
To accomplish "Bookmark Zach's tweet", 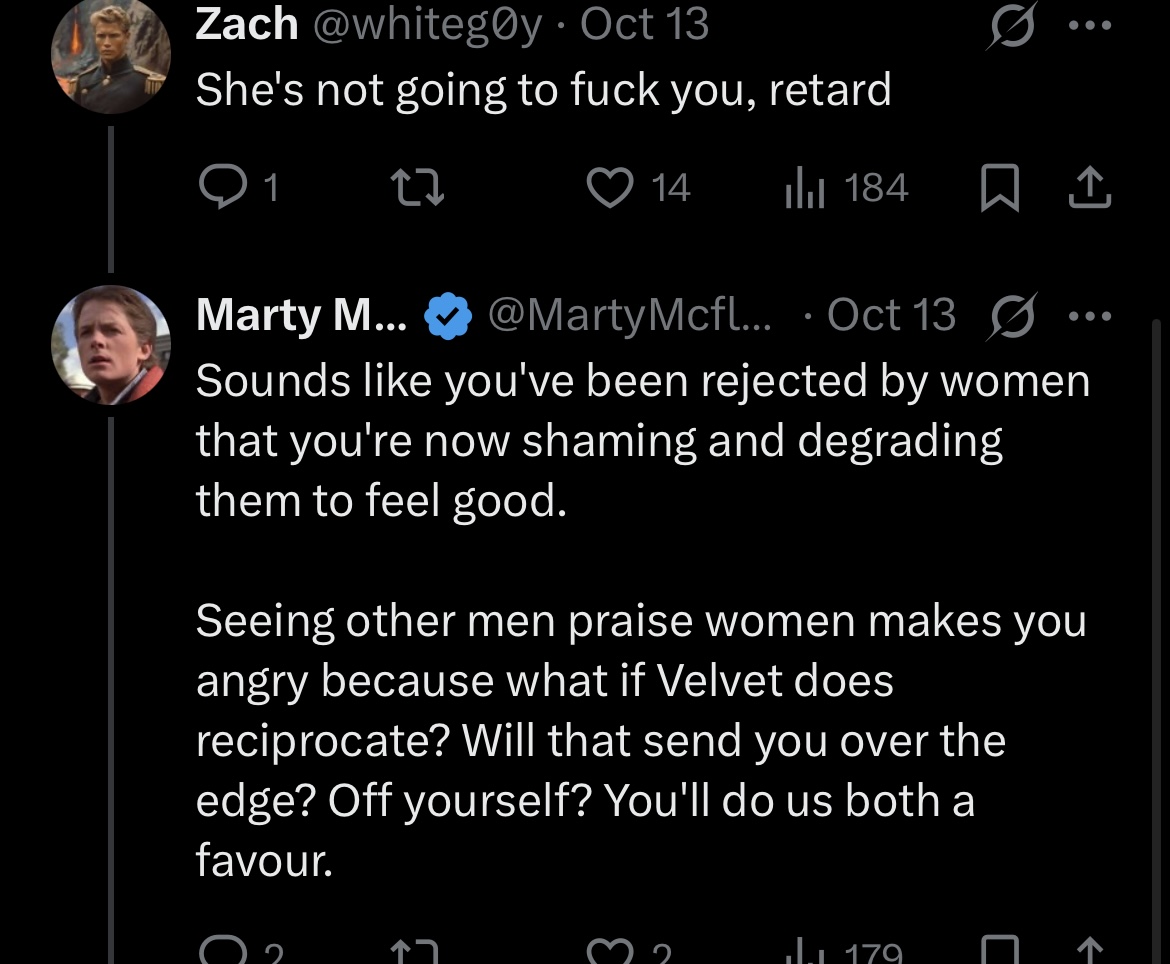I will point(999,187).
